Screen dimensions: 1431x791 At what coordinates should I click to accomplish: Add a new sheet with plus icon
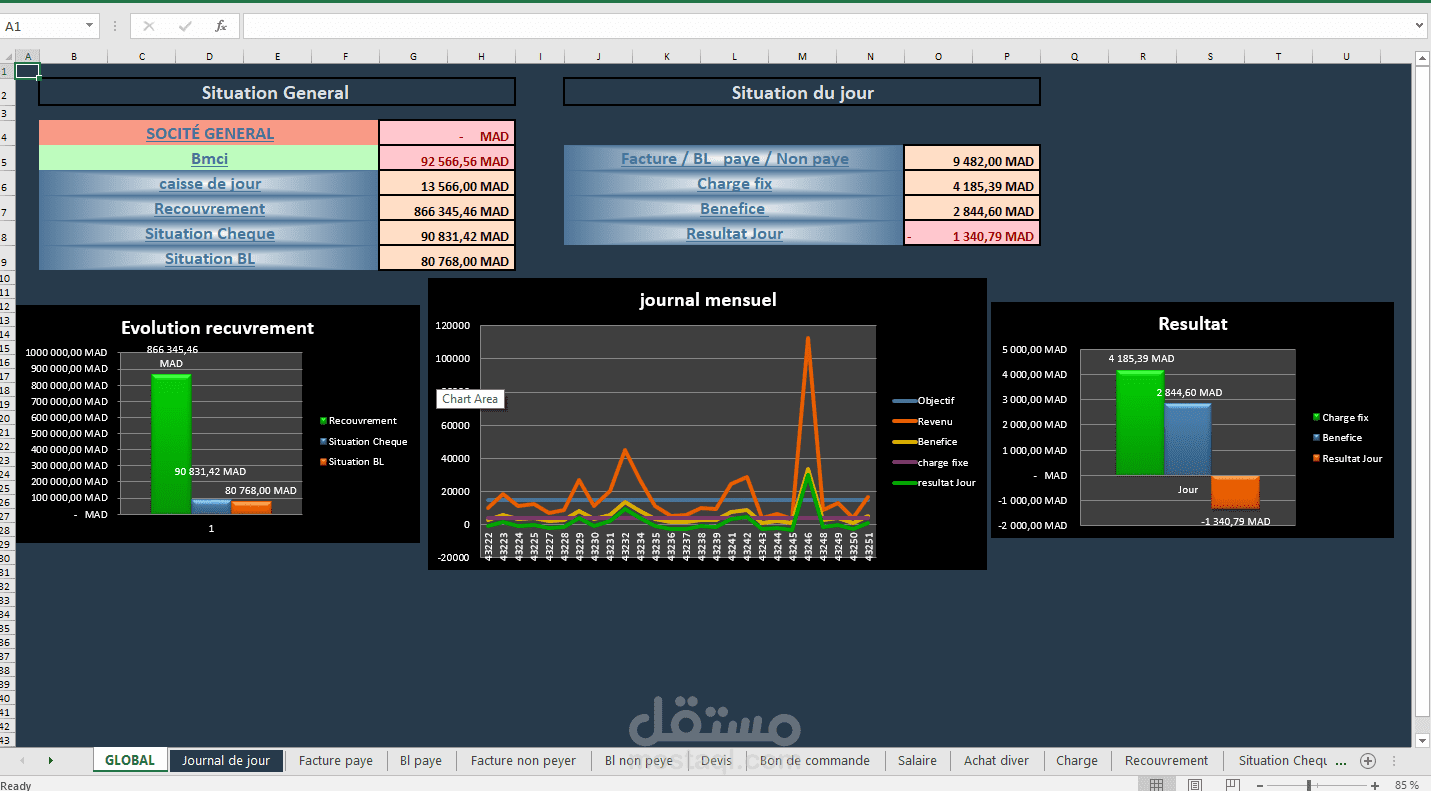tap(1368, 761)
